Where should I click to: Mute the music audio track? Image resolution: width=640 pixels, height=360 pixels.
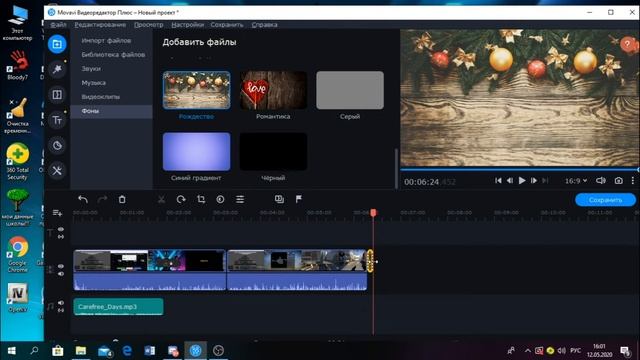(61, 303)
